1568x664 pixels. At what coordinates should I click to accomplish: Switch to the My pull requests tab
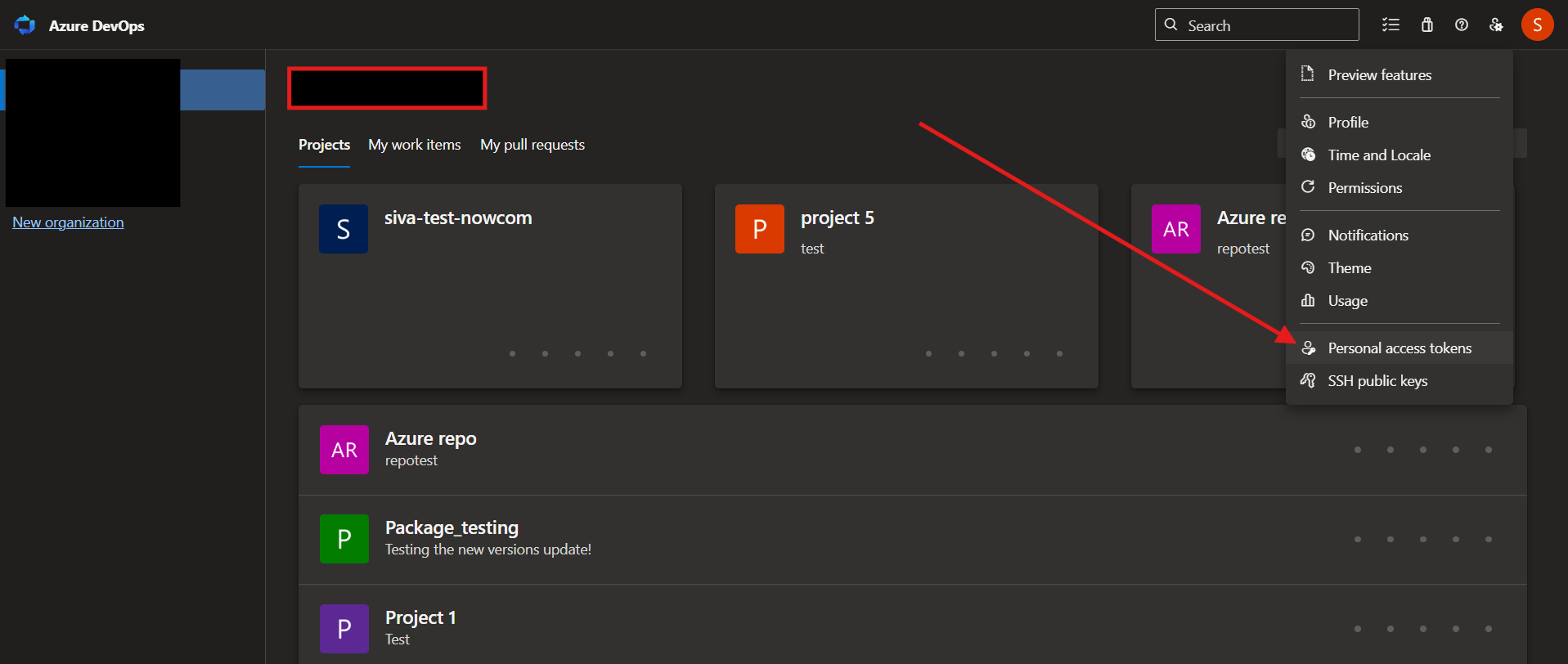point(532,145)
